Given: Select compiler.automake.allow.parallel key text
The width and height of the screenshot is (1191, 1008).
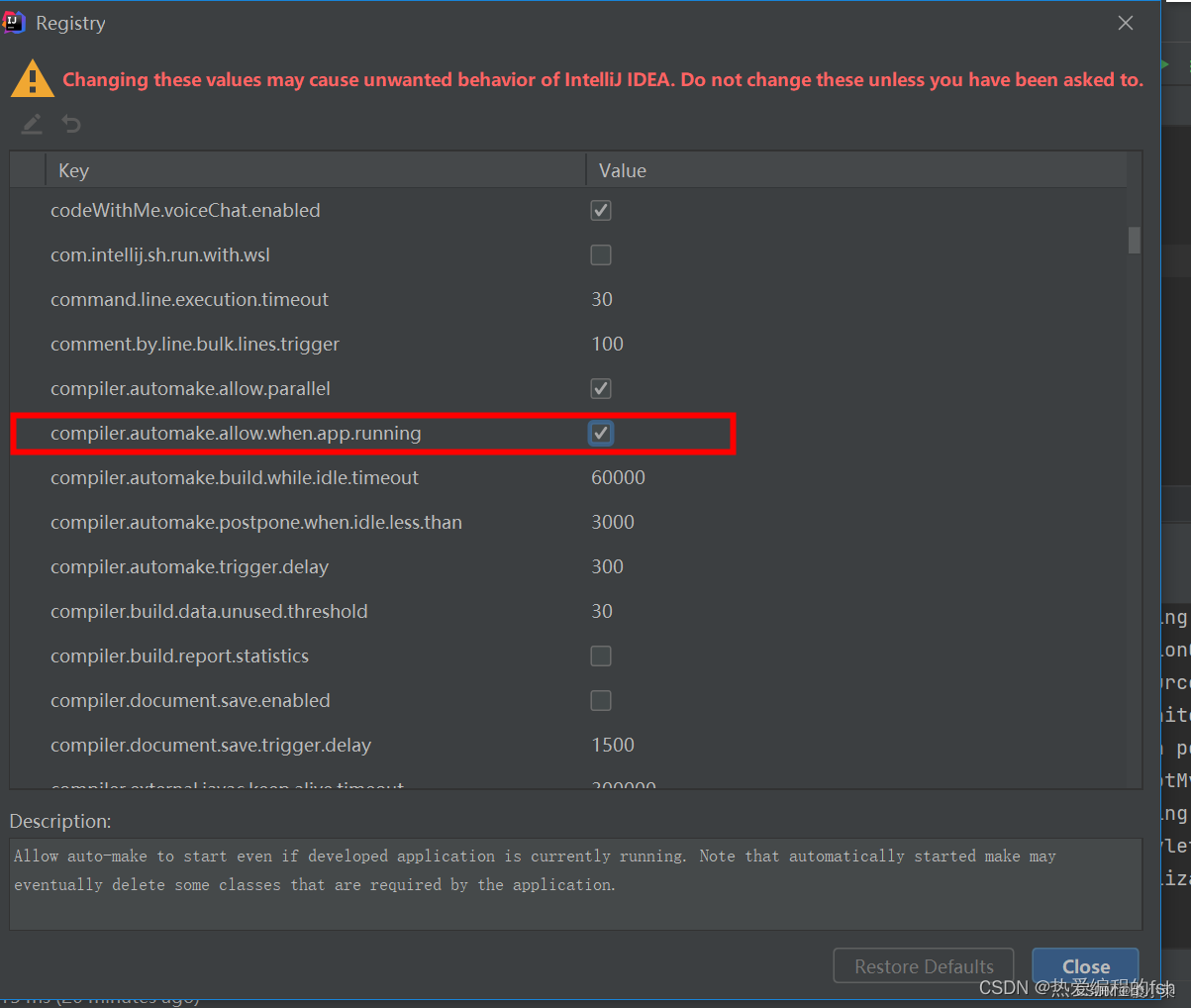Looking at the screenshot, I should (x=190, y=388).
